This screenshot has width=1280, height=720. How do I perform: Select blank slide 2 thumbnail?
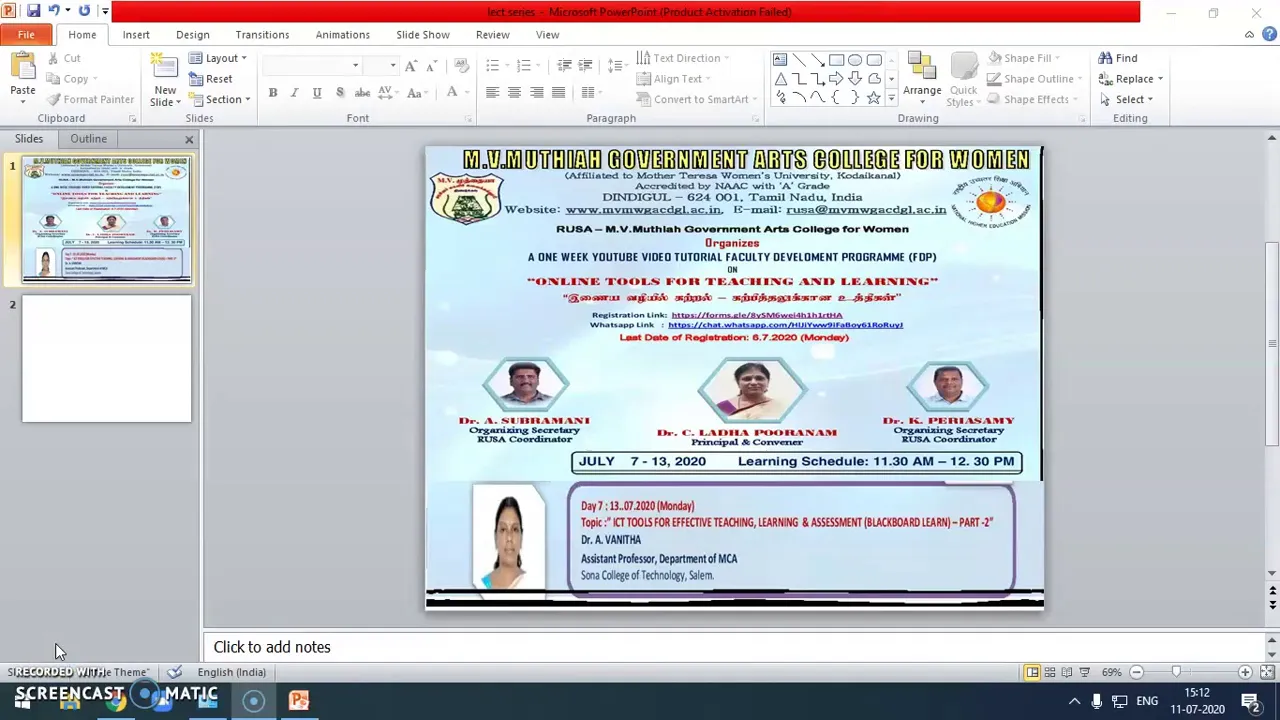[106, 358]
